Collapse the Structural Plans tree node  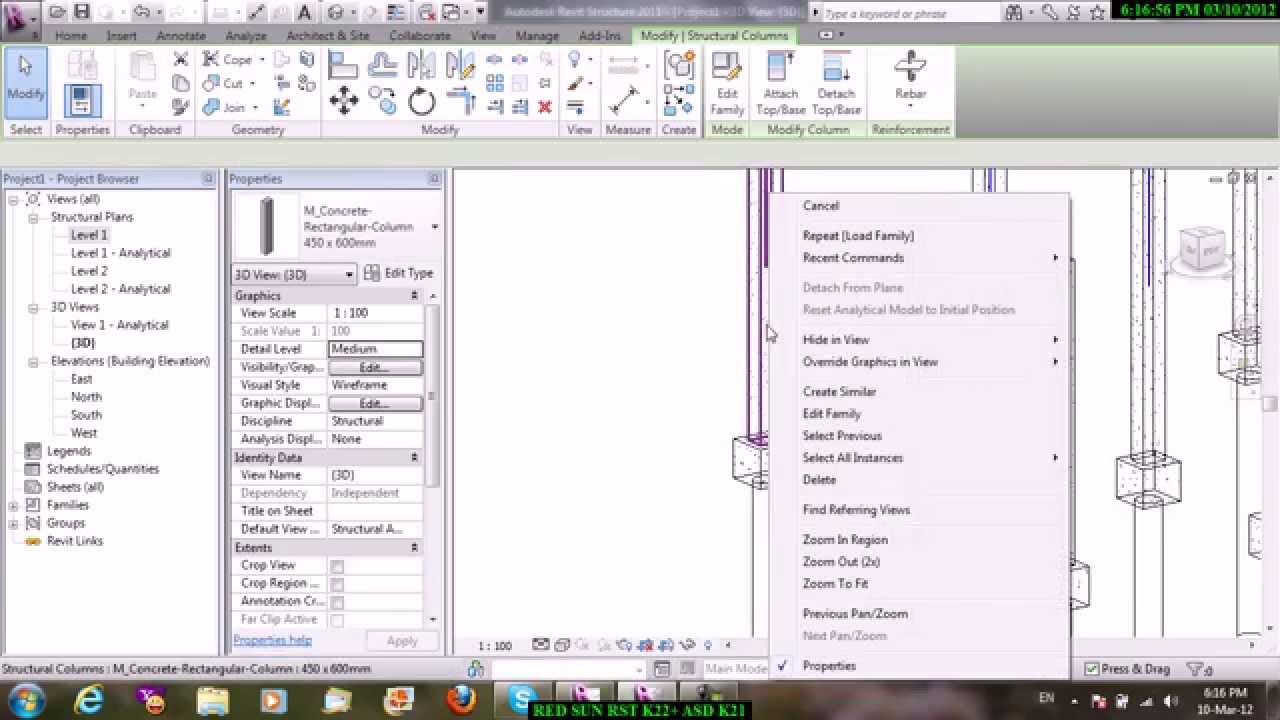click(x=33, y=217)
